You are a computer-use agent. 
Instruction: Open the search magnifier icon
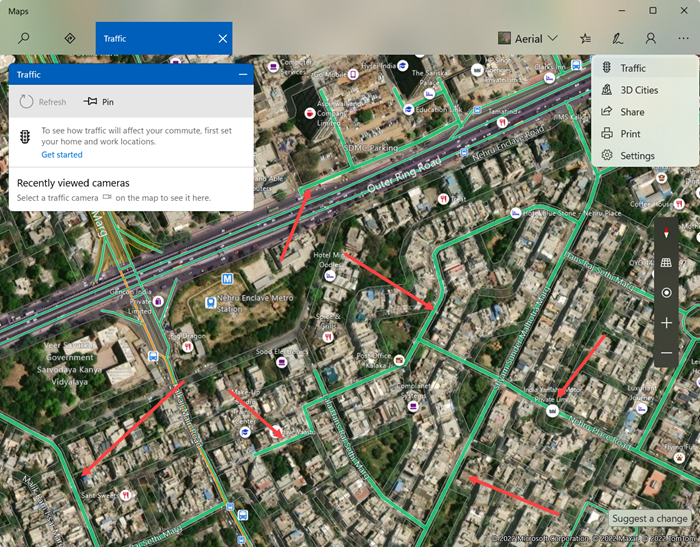tap(23, 38)
